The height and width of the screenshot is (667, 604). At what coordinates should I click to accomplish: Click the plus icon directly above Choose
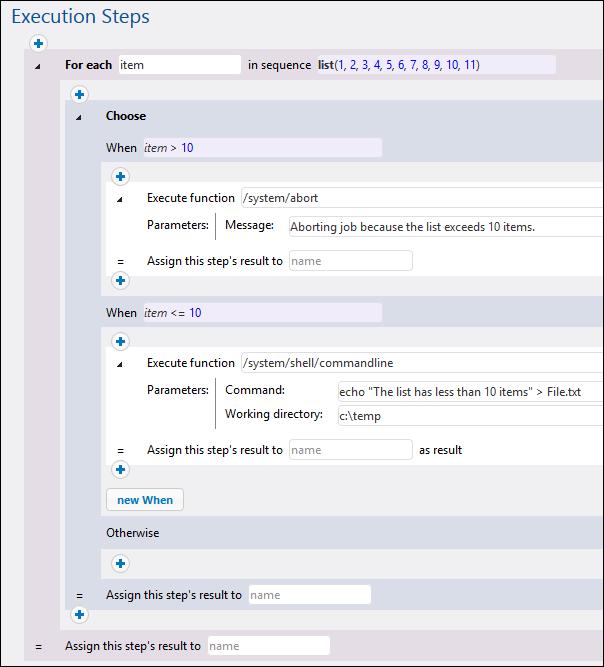80,95
